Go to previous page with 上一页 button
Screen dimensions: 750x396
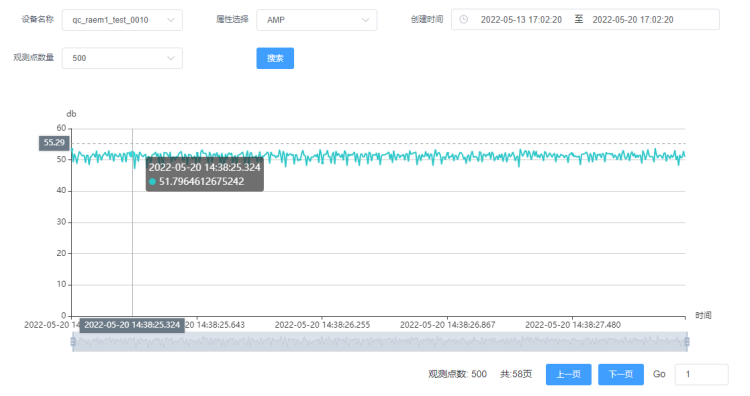[x=568, y=374]
